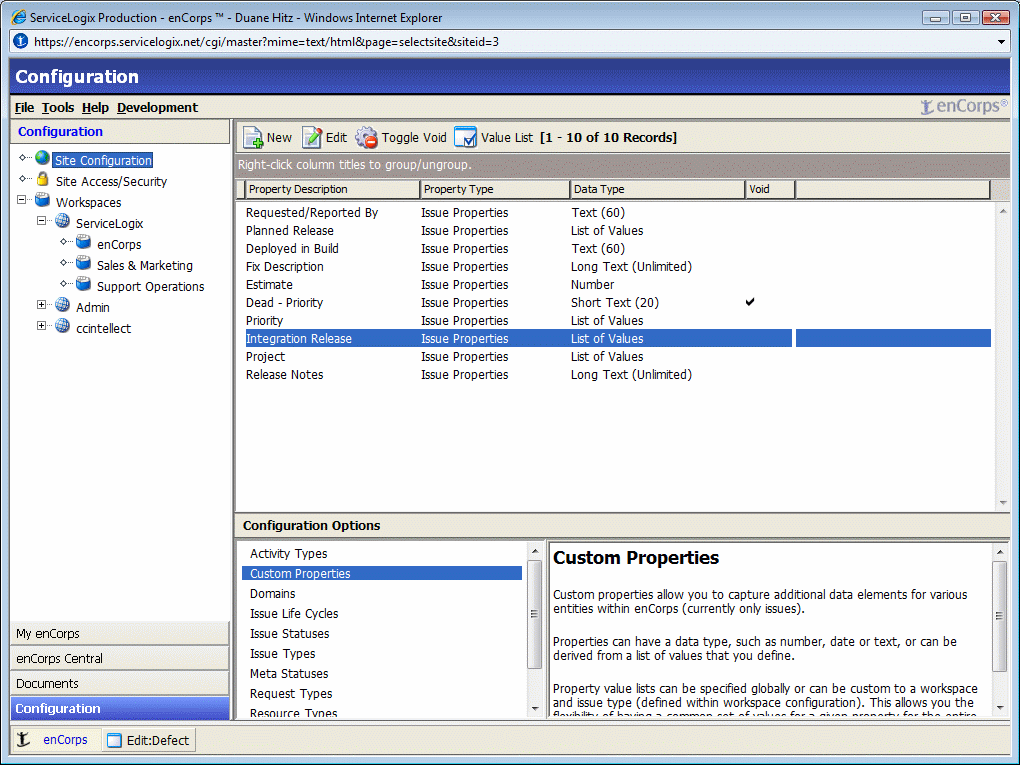The width and height of the screenshot is (1020, 765).
Task: Click the Custom Properties description scrollbar thumb
Action: (1000, 615)
